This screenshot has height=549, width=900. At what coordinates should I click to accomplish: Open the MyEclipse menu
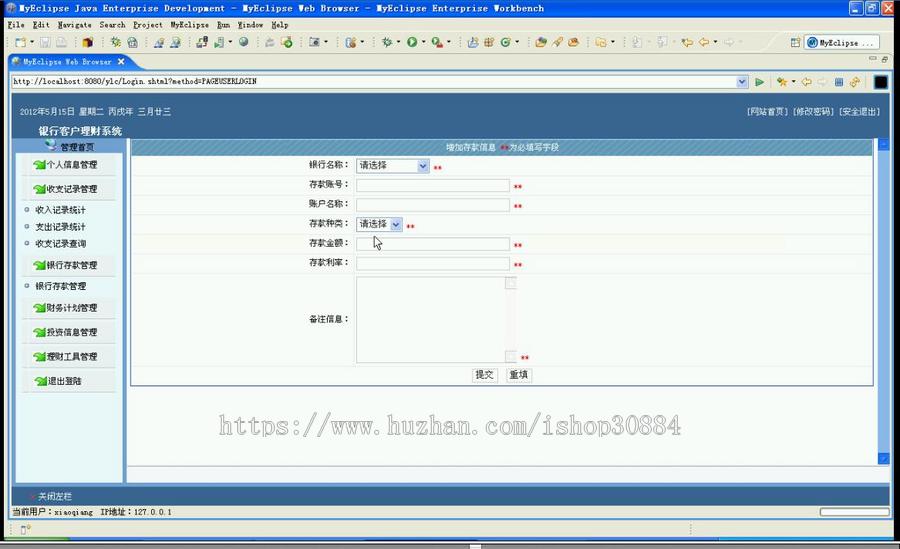tap(189, 25)
